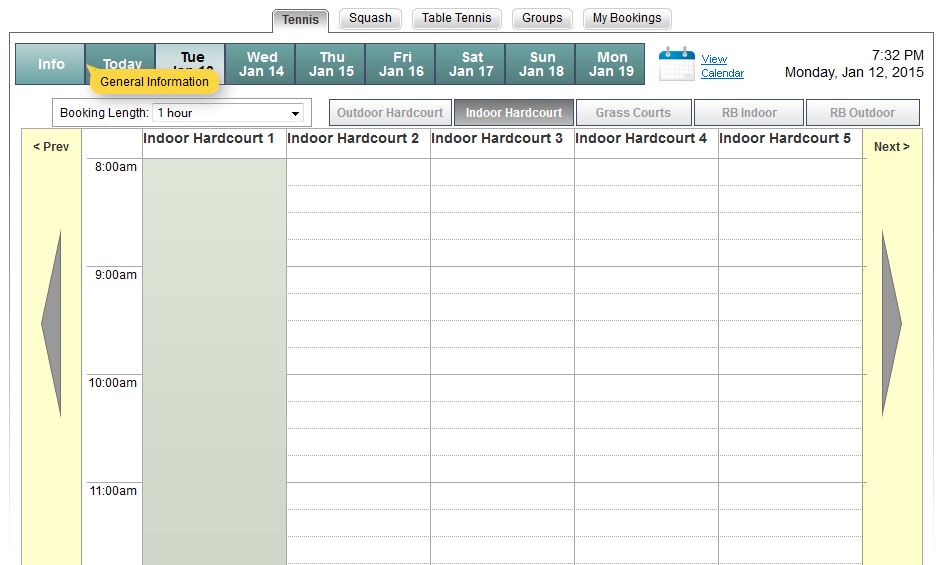Go back using the left gray arrow
943x565 pixels.
pyautogui.click(x=52, y=324)
